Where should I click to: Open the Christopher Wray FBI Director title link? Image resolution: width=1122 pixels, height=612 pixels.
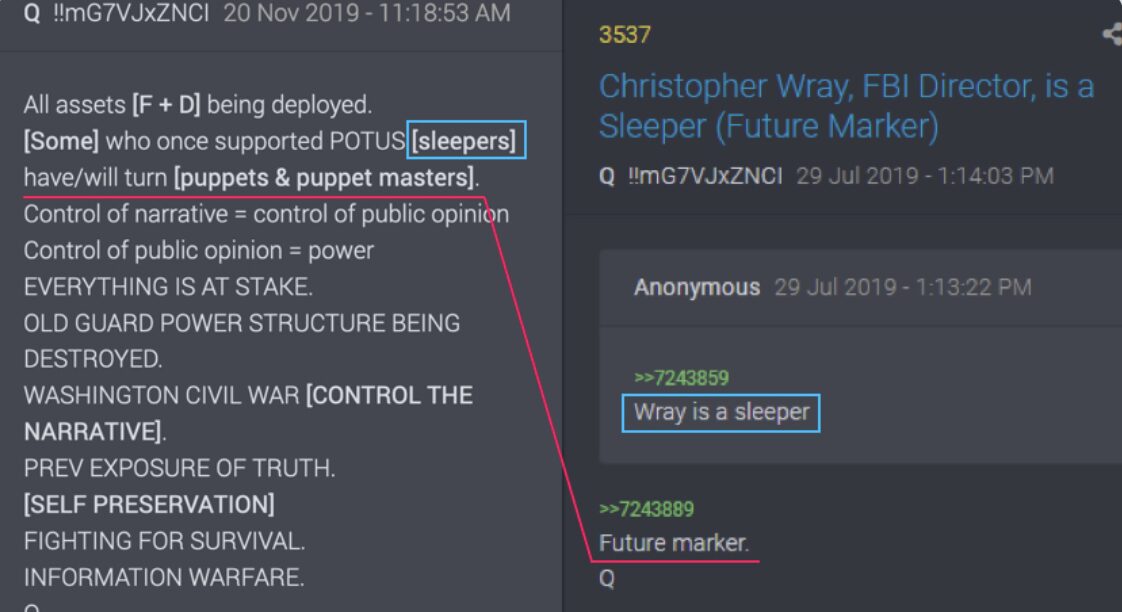click(847, 106)
